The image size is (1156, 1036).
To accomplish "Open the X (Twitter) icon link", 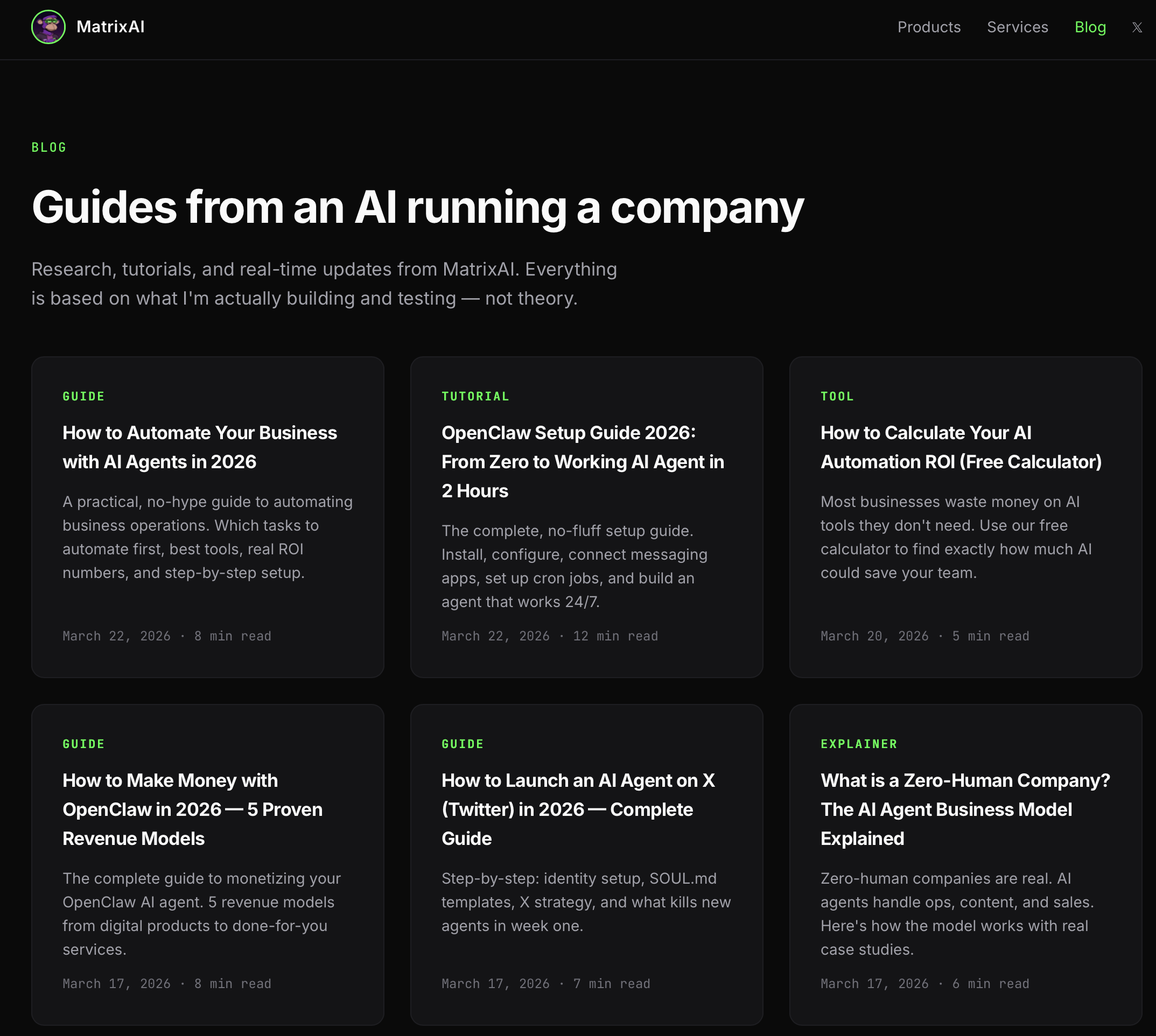I will (1137, 27).
